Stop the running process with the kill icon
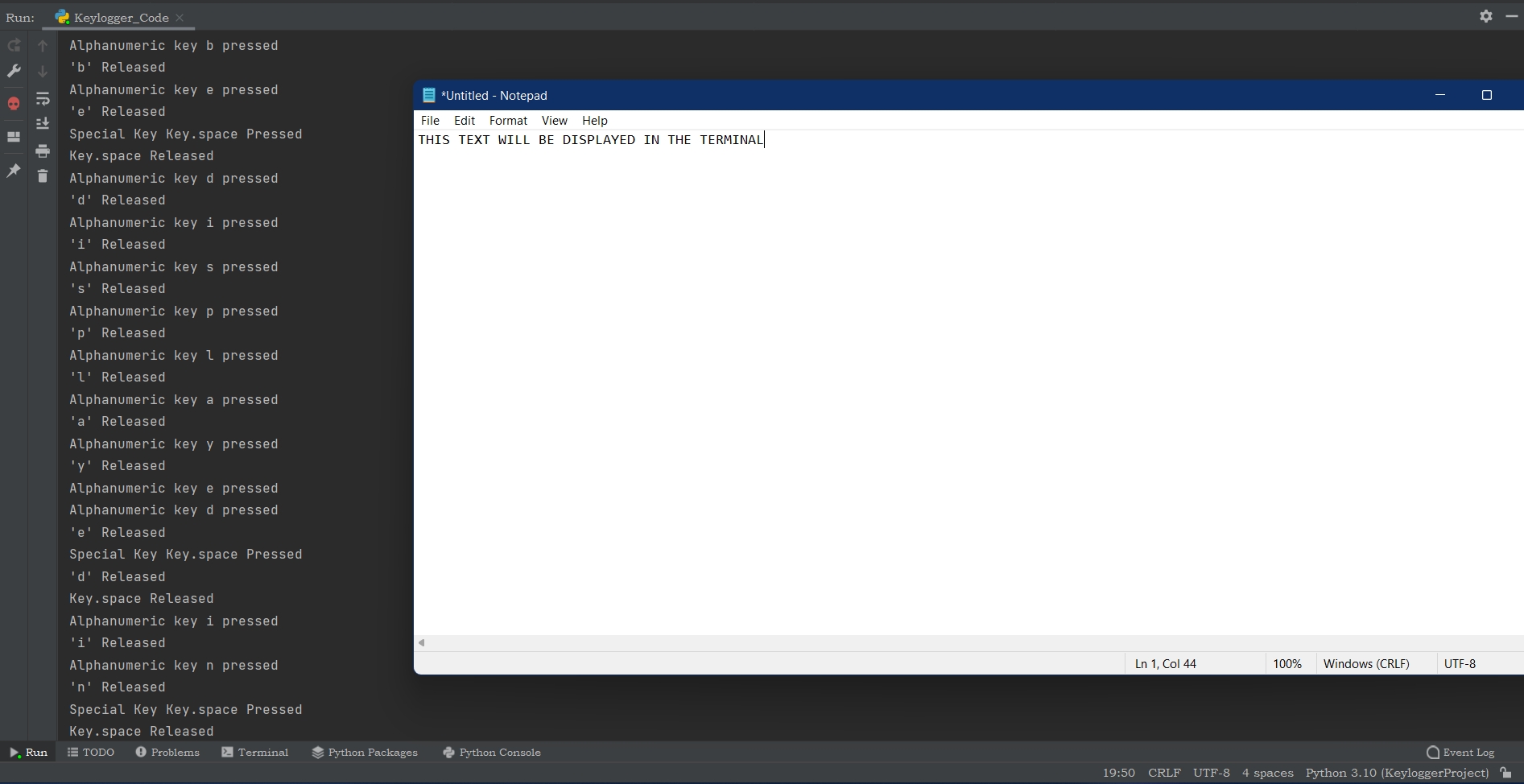The width and height of the screenshot is (1524, 784). (x=13, y=103)
